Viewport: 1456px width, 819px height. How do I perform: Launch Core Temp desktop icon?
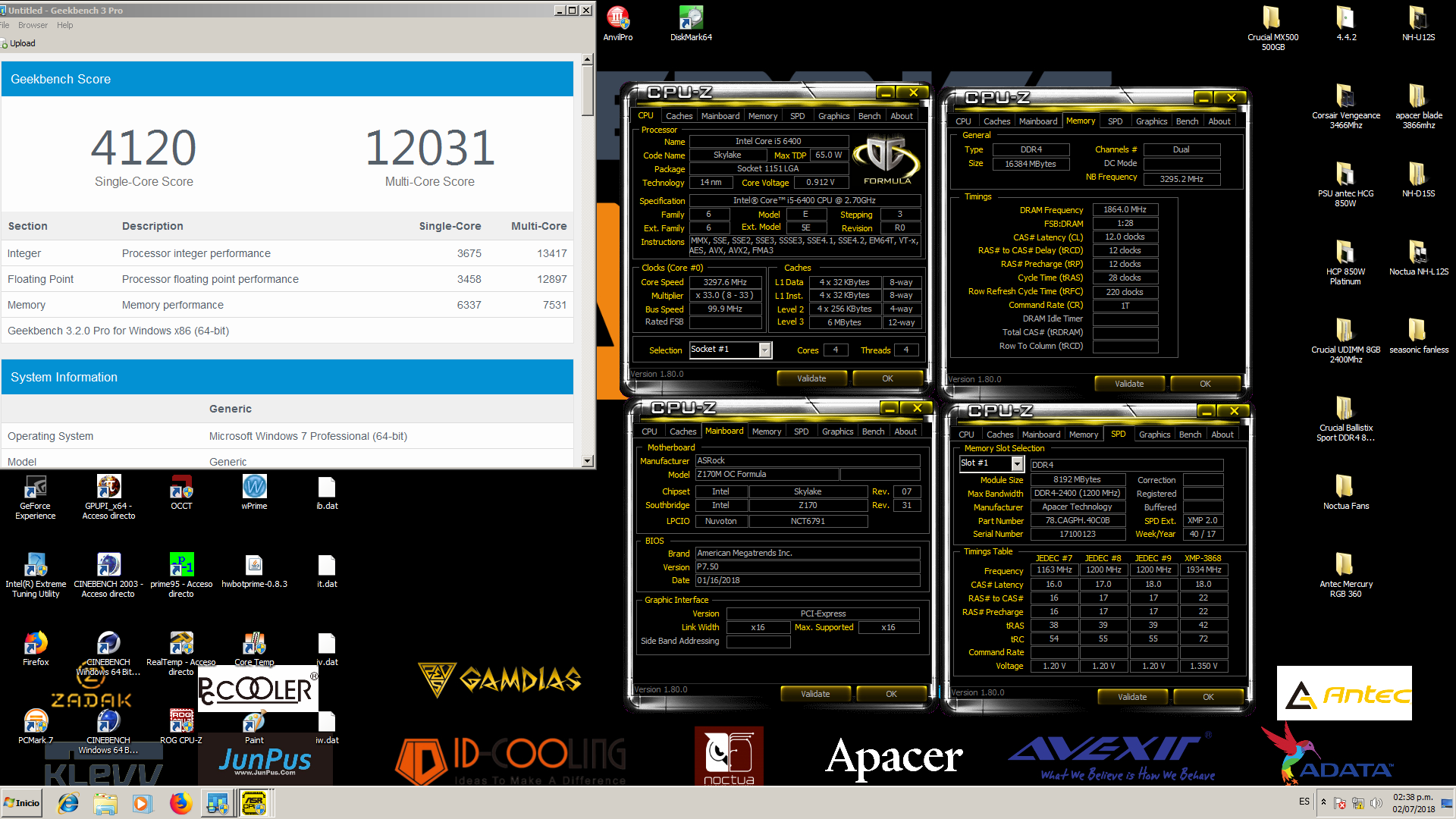click(x=254, y=648)
